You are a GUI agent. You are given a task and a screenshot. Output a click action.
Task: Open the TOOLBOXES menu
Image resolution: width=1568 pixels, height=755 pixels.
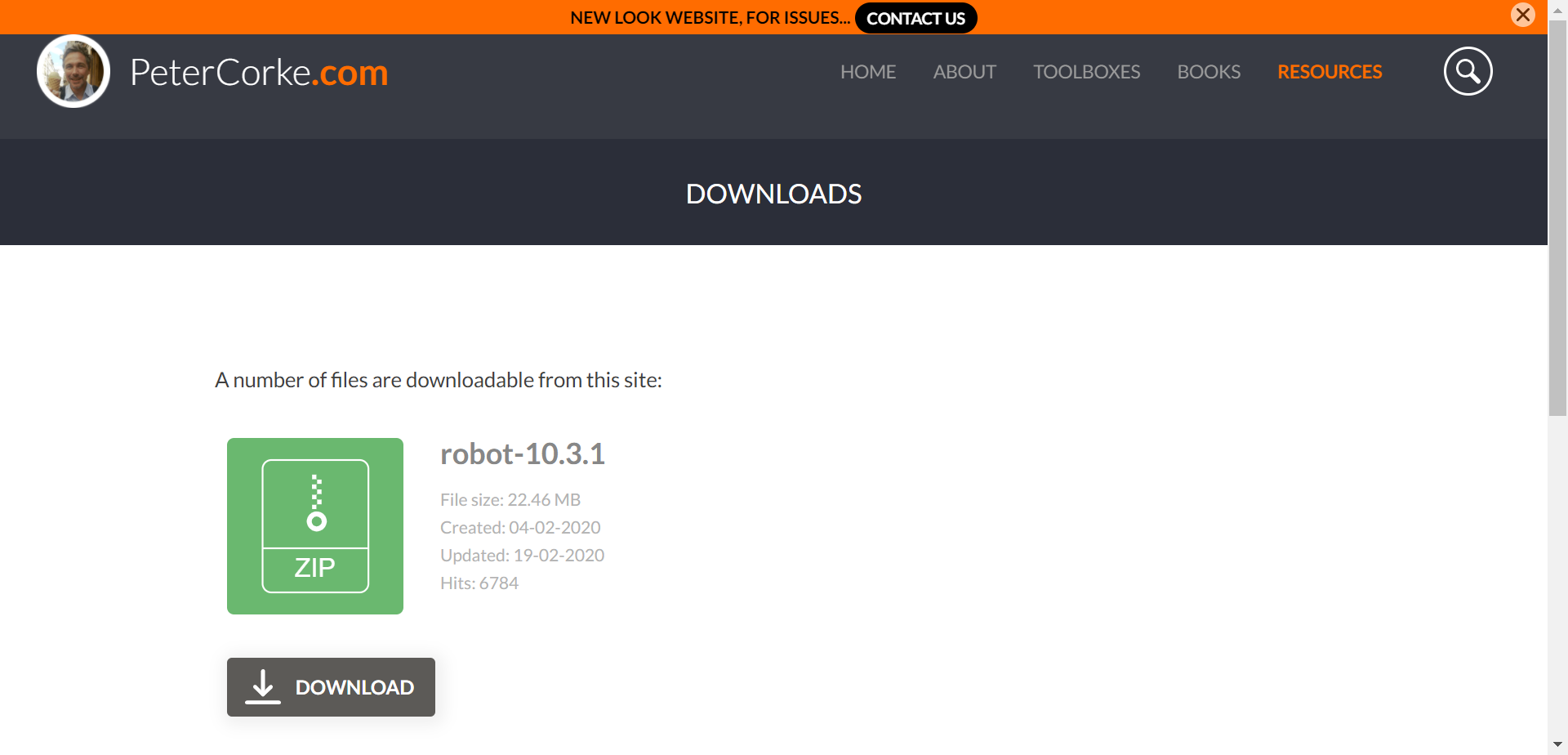[x=1086, y=72]
